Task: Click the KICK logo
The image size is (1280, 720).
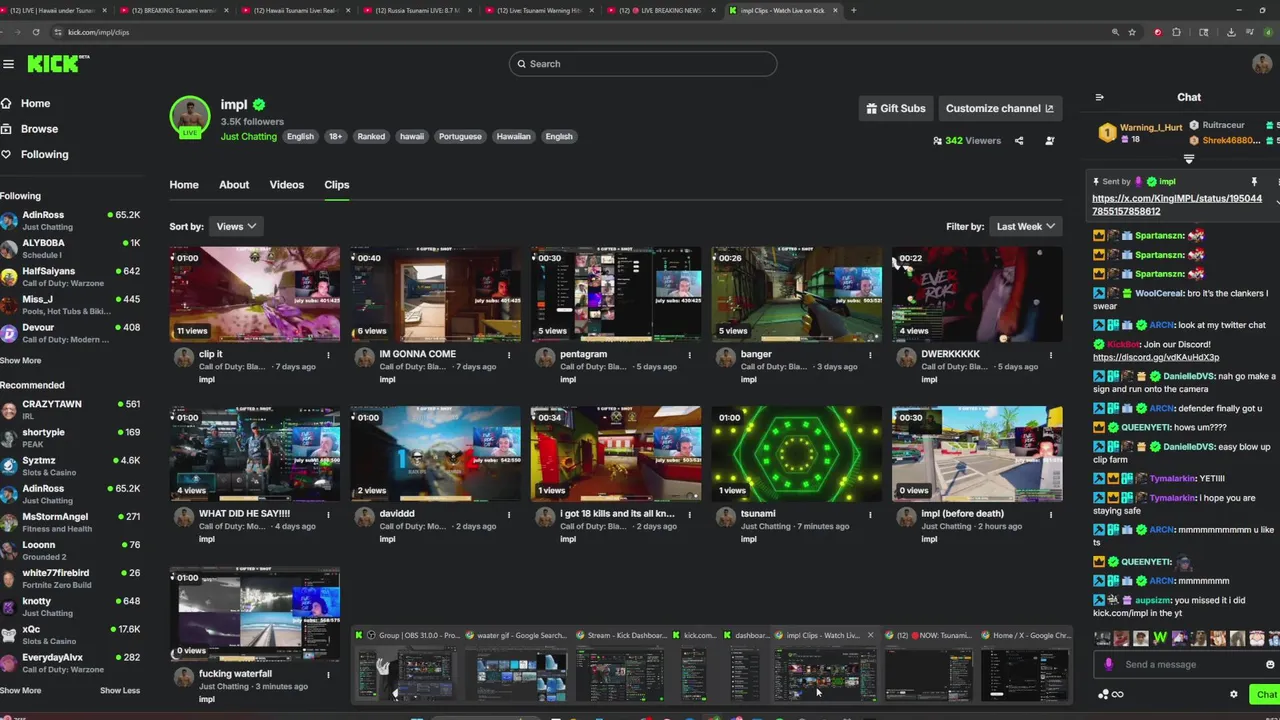Action: [x=58, y=64]
